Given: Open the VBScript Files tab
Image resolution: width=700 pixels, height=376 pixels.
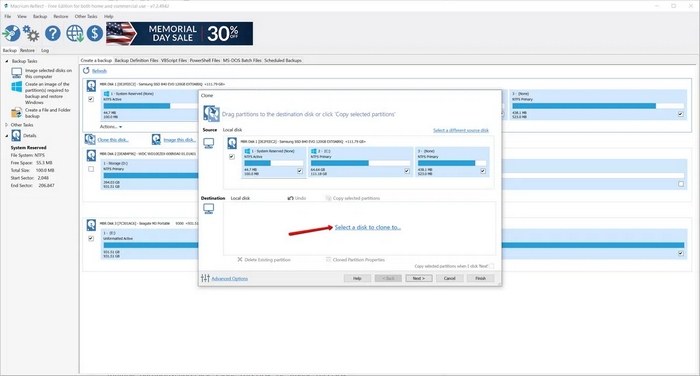Looking at the screenshot, I should (174, 60).
